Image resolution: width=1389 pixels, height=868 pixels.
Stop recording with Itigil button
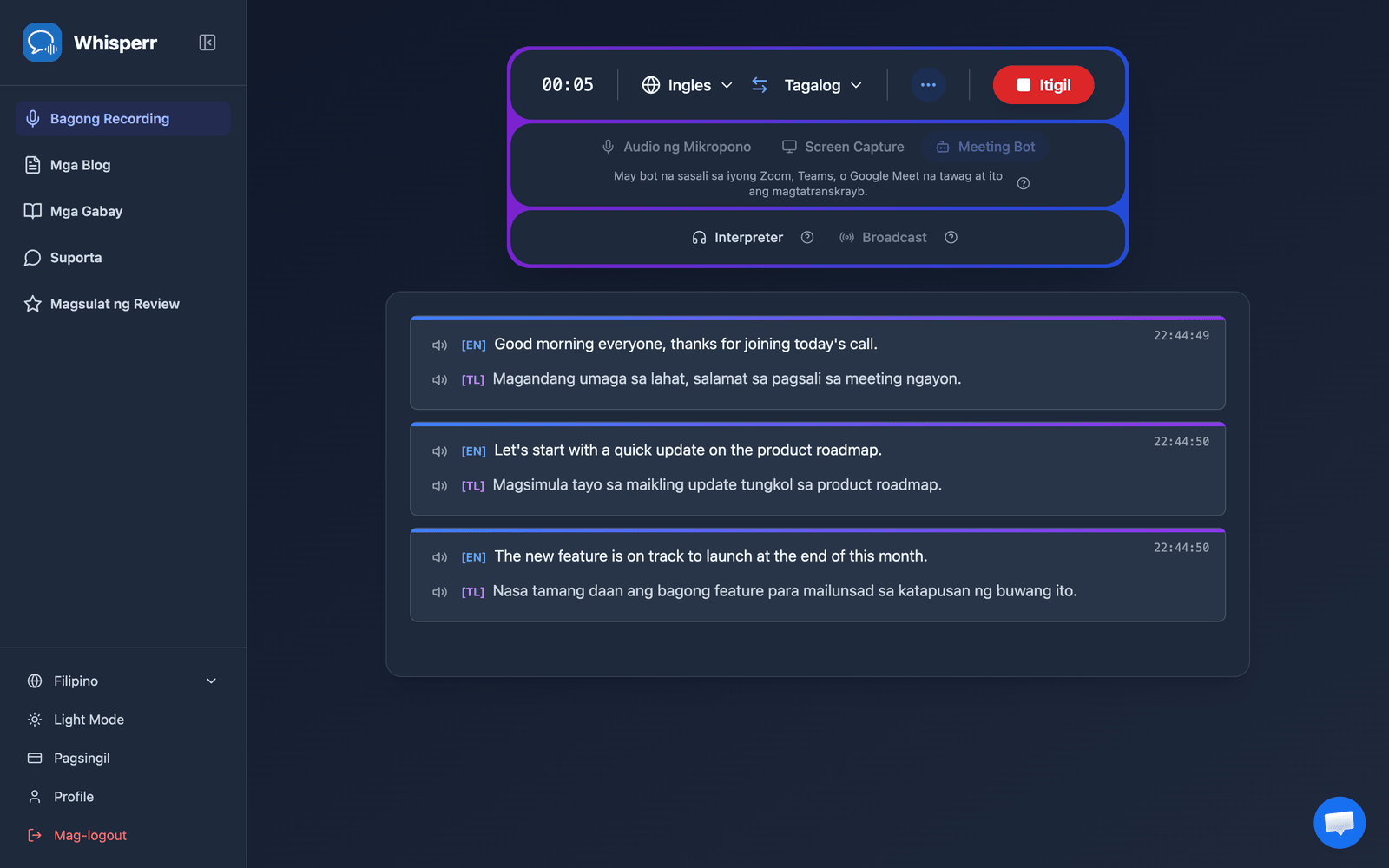click(x=1043, y=85)
